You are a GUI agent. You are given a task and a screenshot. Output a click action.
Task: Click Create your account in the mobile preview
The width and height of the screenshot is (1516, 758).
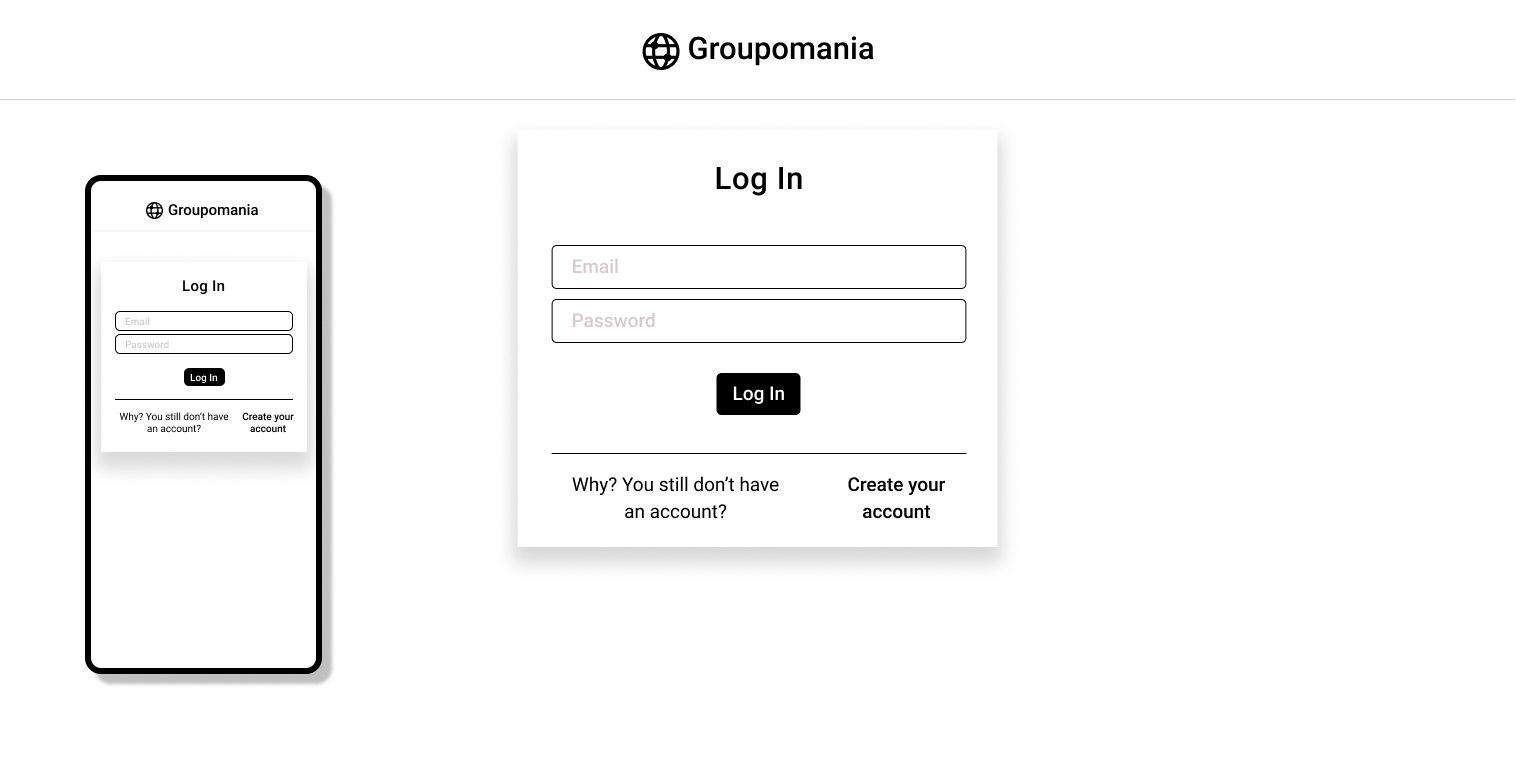[x=267, y=423]
